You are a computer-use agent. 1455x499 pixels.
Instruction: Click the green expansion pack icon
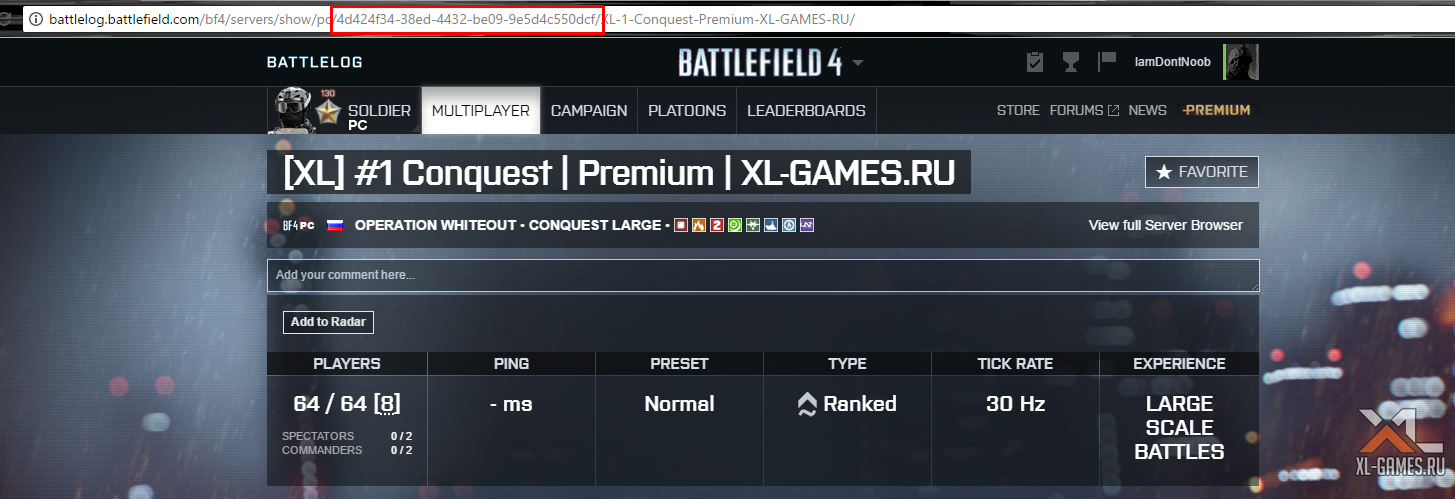pyautogui.click(x=734, y=225)
